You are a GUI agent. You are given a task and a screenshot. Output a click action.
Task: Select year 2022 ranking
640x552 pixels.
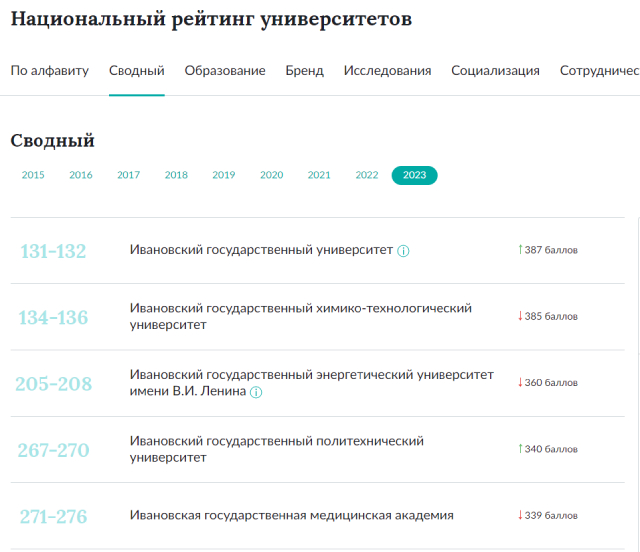click(367, 175)
